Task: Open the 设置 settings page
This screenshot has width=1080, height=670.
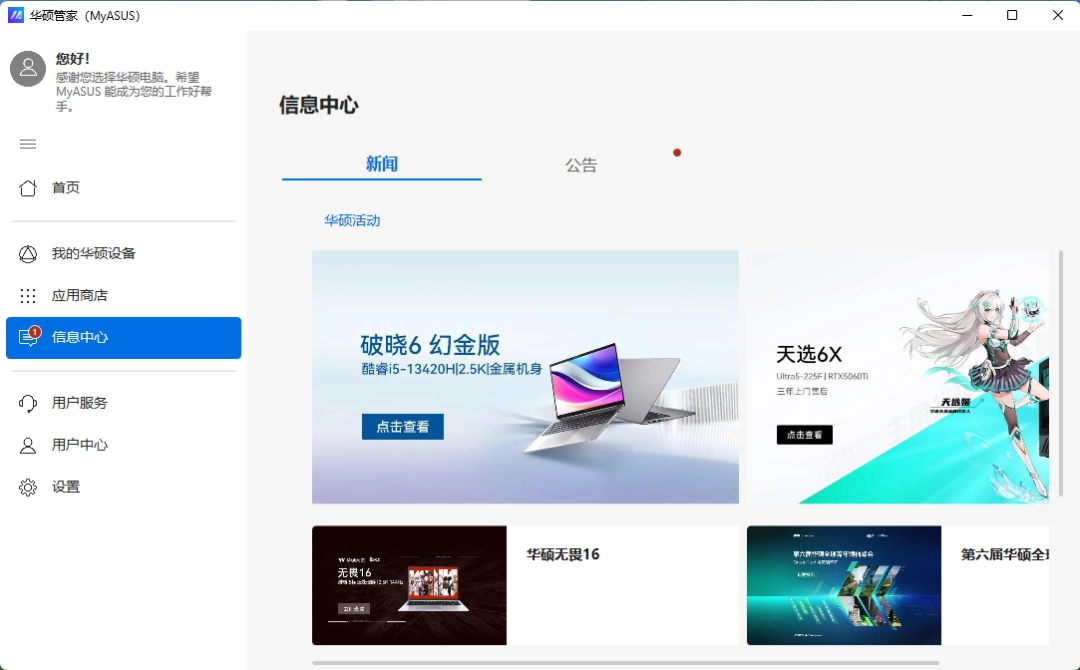Action: click(65, 487)
